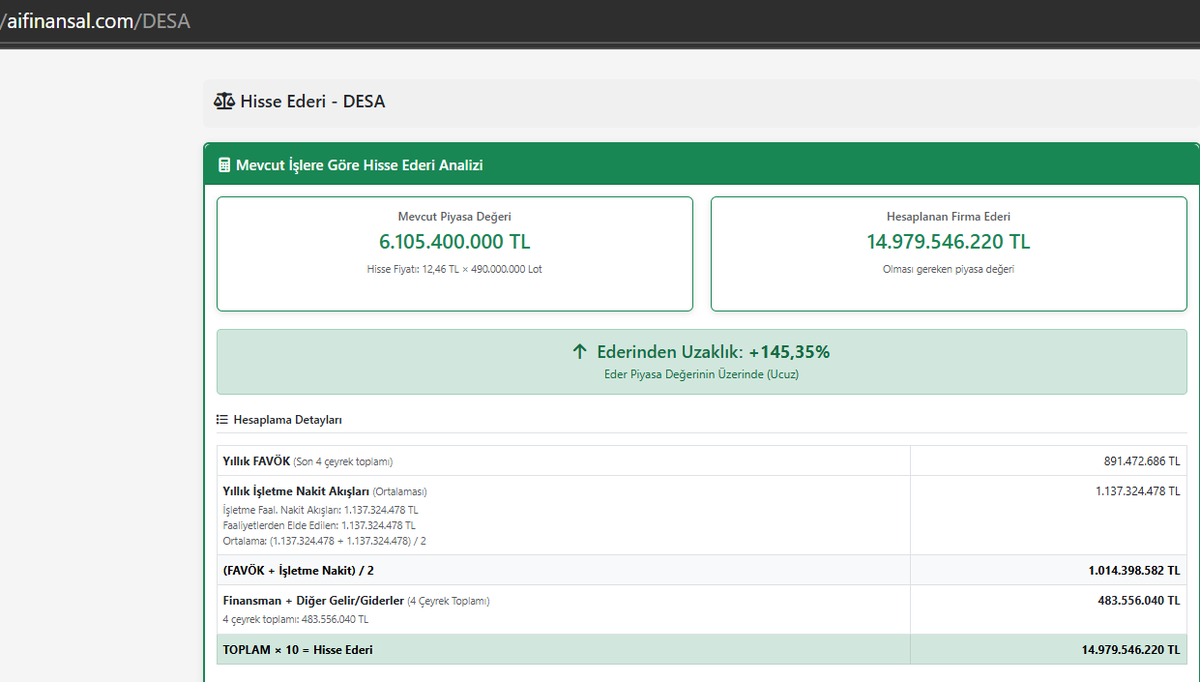Click the list icon beside Hesaplama Detayları
The image size is (1200, 682).
(x=223, y=420)
